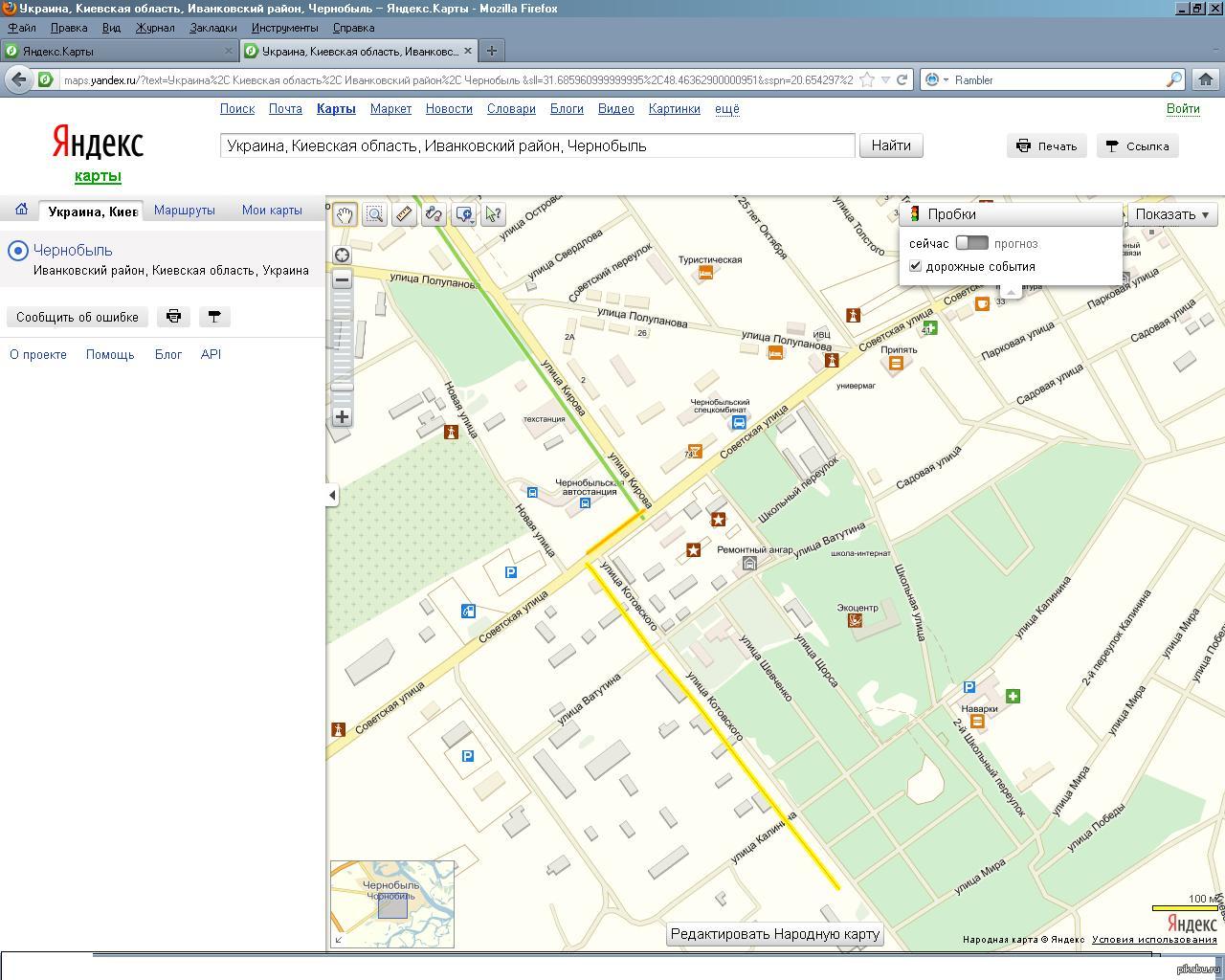Open the Инструменты menu

click(x=284, y=28)
